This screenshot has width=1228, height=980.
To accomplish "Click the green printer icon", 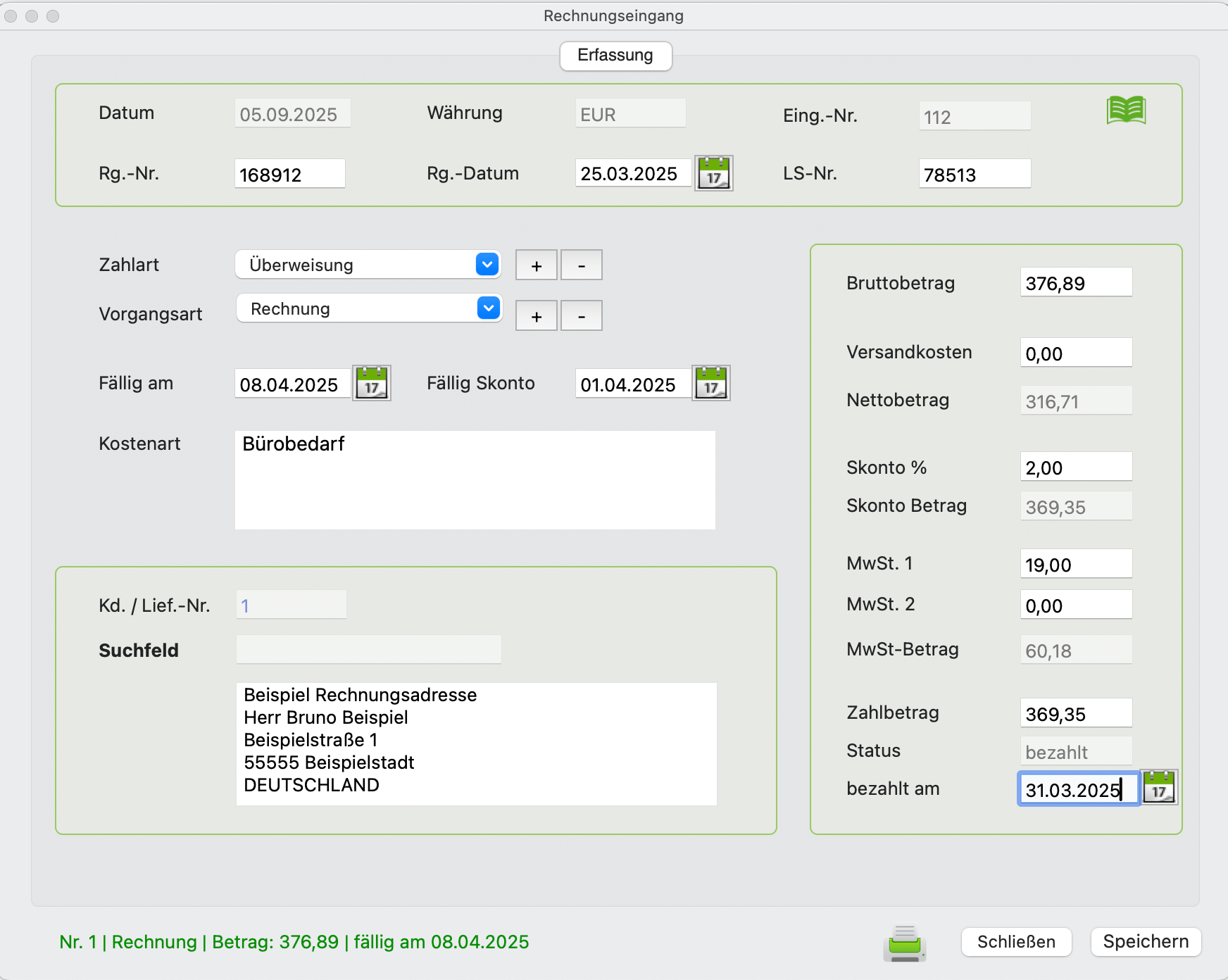I will (905, 943).
